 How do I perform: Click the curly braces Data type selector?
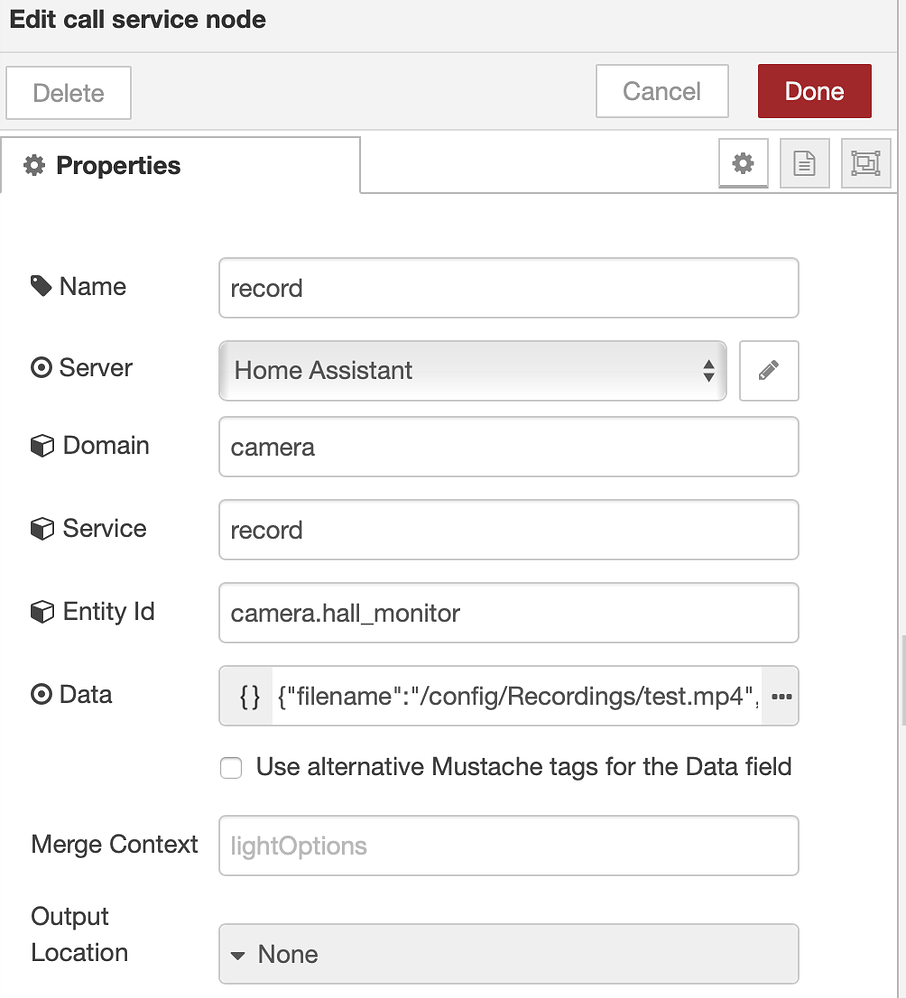pos(249,696)
